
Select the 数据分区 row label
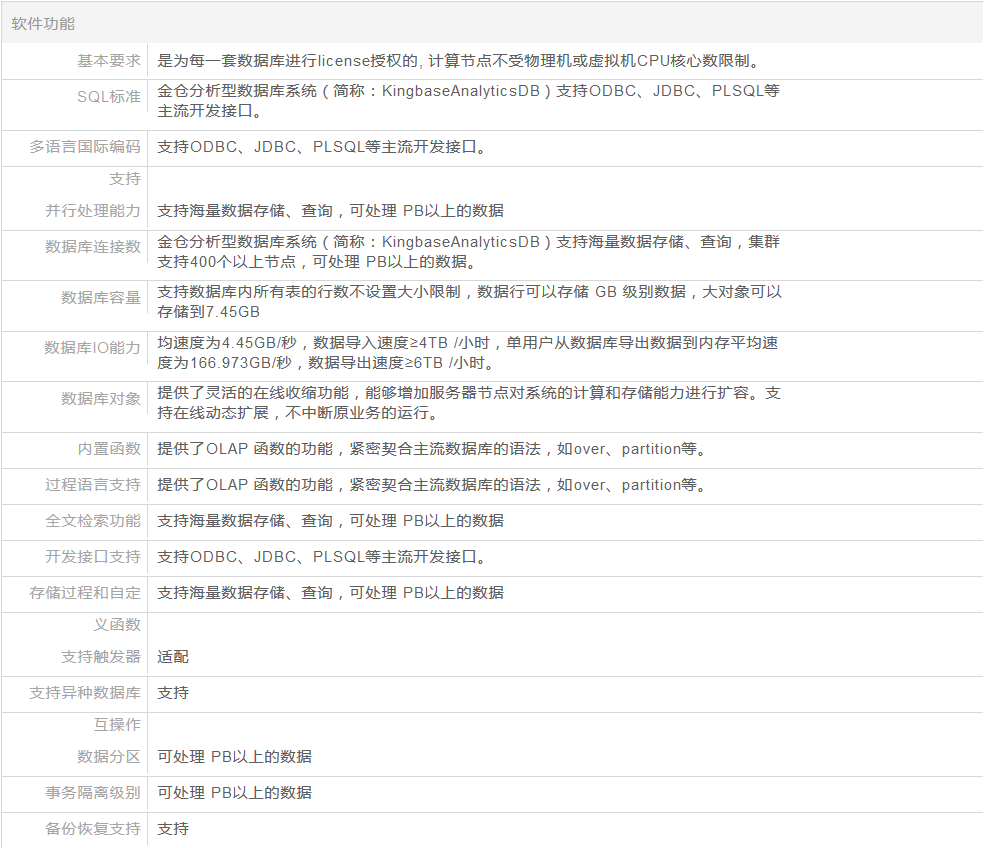click(109, 757)
